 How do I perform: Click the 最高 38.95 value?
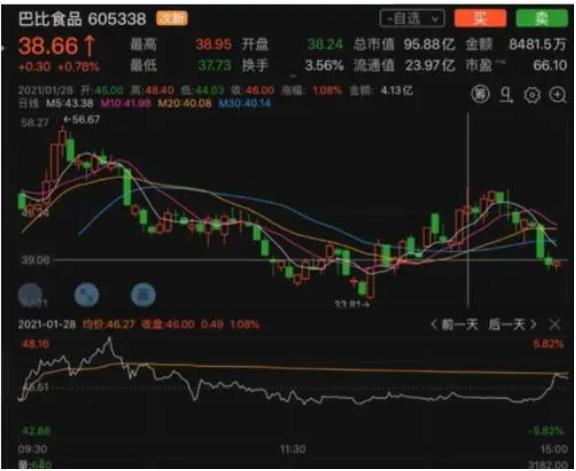[213, 45]
